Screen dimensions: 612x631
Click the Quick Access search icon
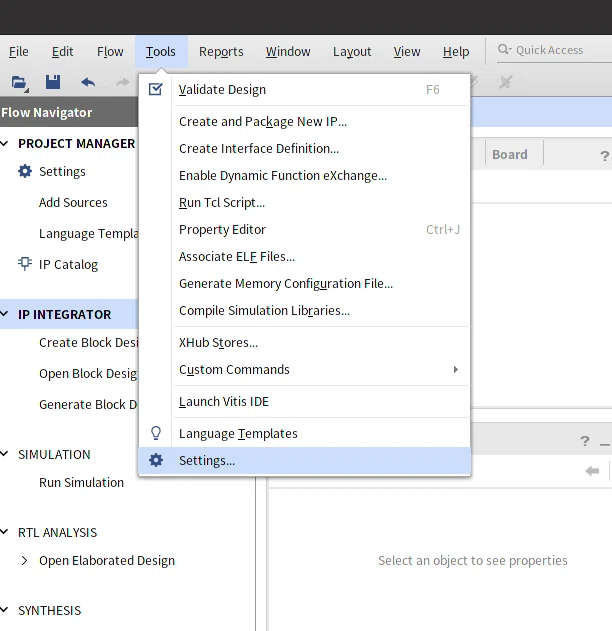tap(504, 49)
